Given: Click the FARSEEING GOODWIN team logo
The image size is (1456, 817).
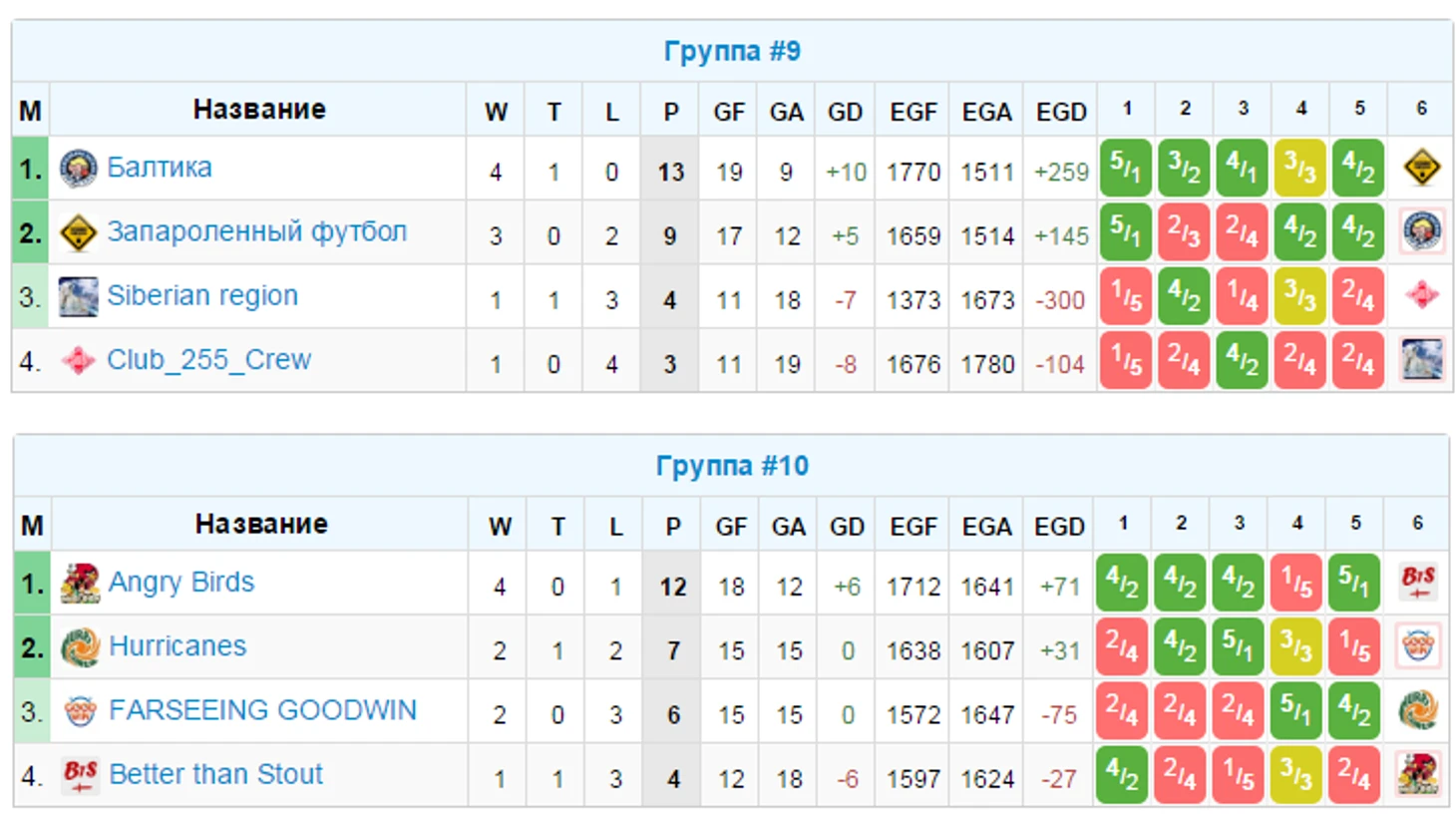Looking at the screenshot, I should 80,711.
